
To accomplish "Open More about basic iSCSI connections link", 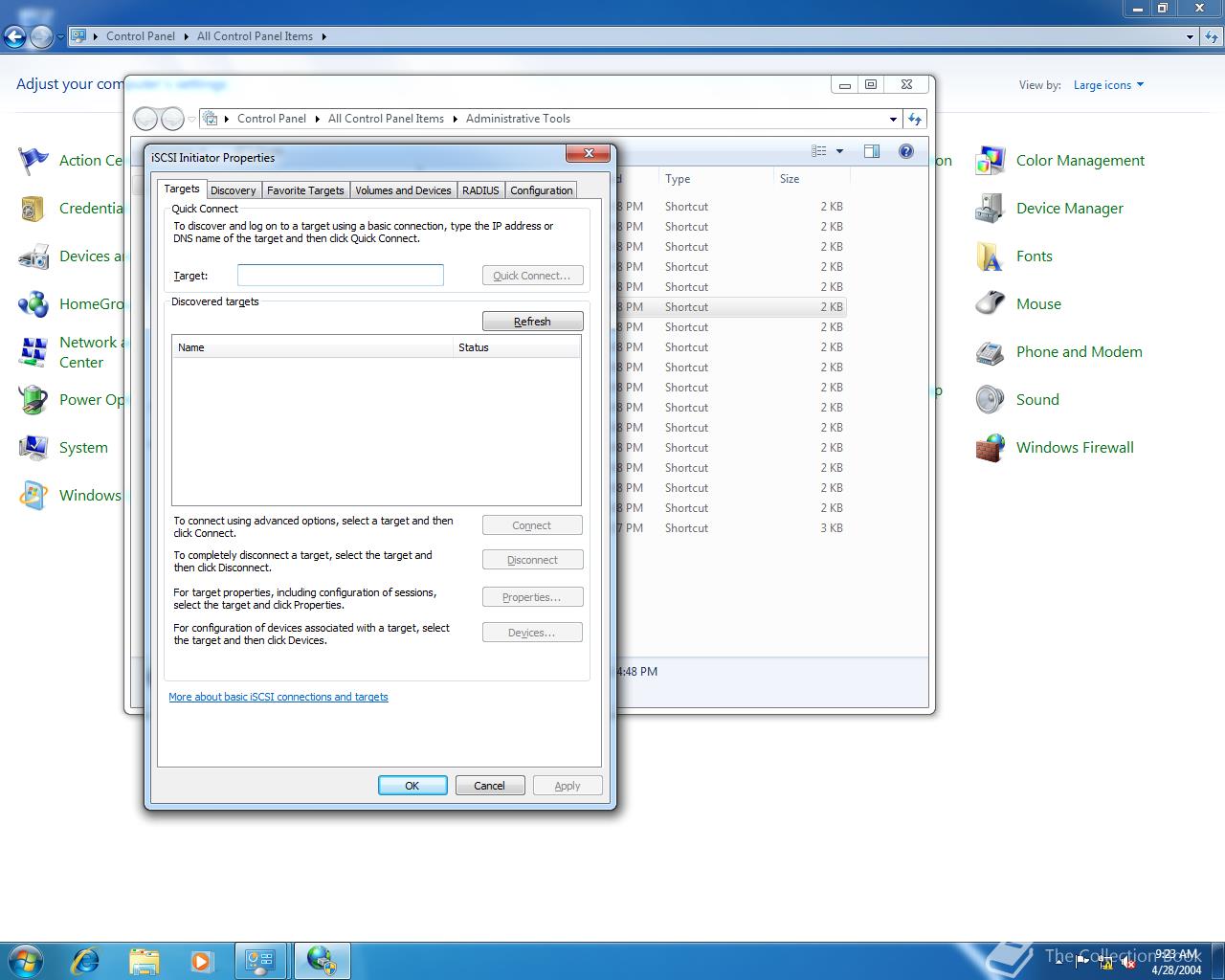I will [278, 697].
